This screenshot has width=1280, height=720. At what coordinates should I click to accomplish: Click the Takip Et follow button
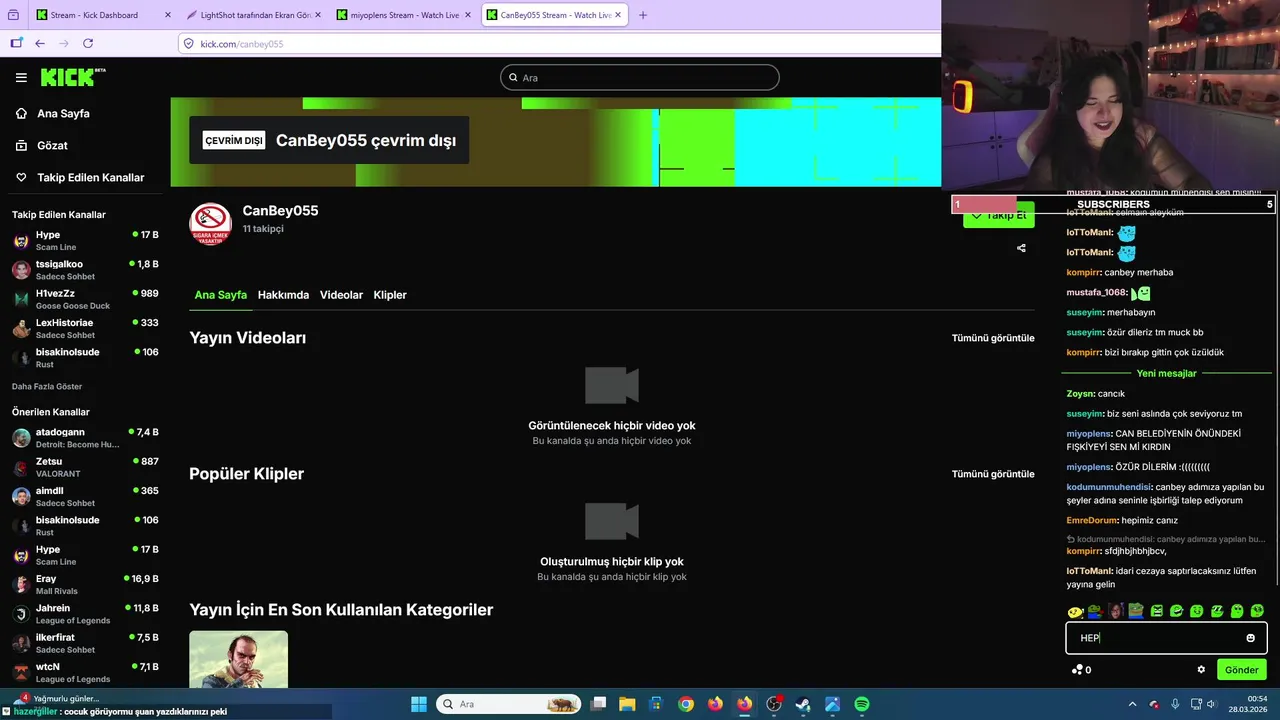[998, 215]
